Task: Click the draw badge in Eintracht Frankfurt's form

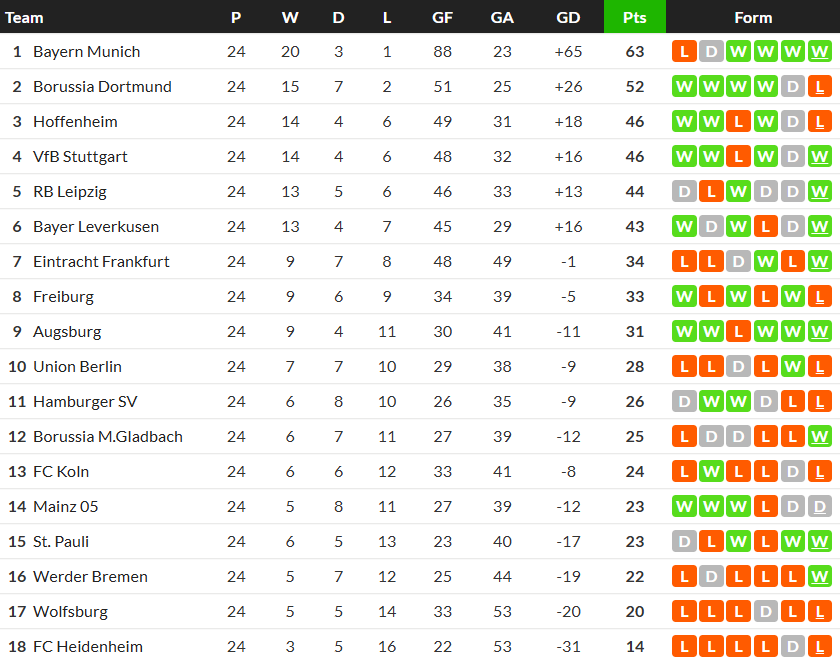Action: 739,261
